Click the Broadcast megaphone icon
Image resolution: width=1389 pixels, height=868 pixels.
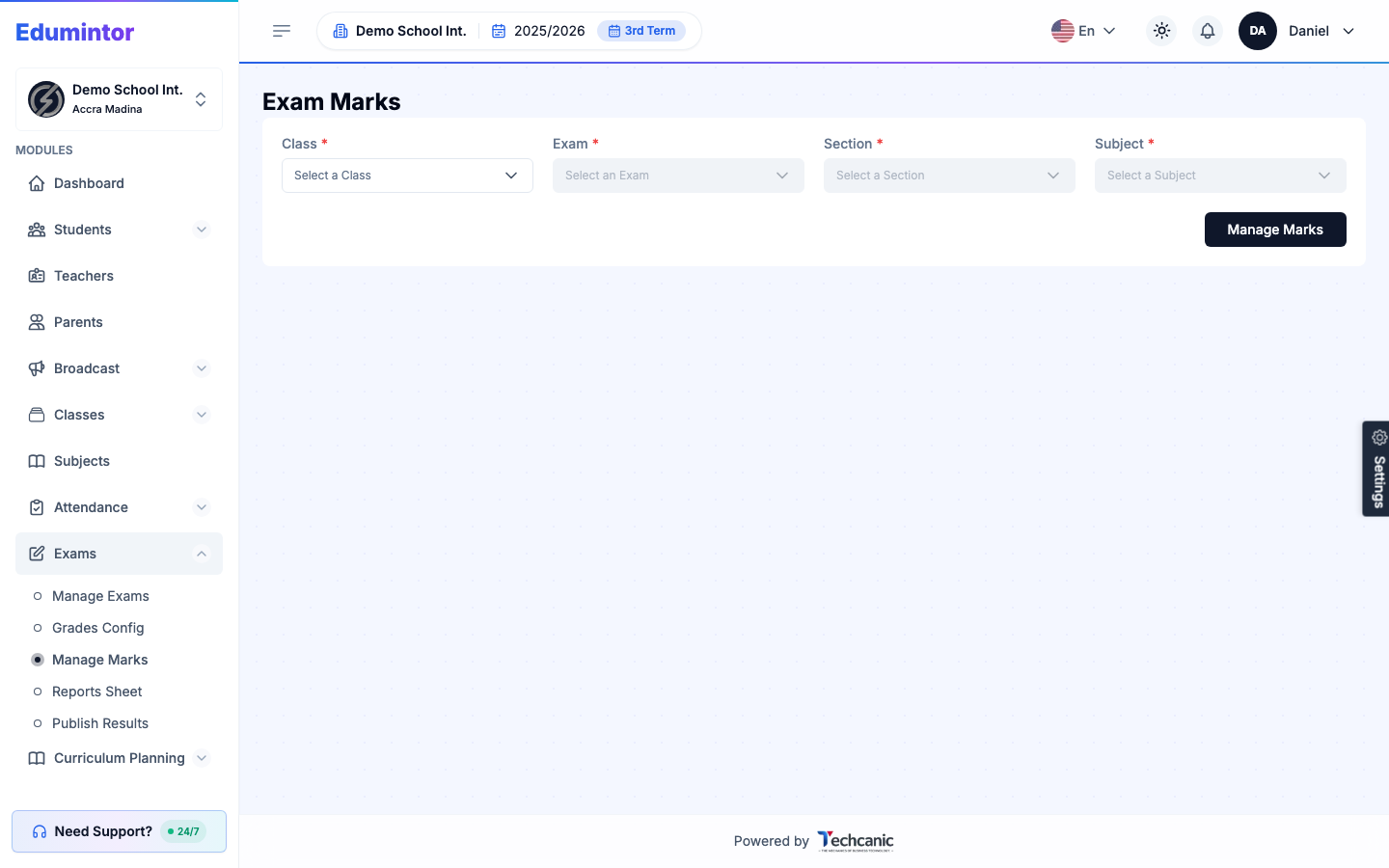[37, 368]
